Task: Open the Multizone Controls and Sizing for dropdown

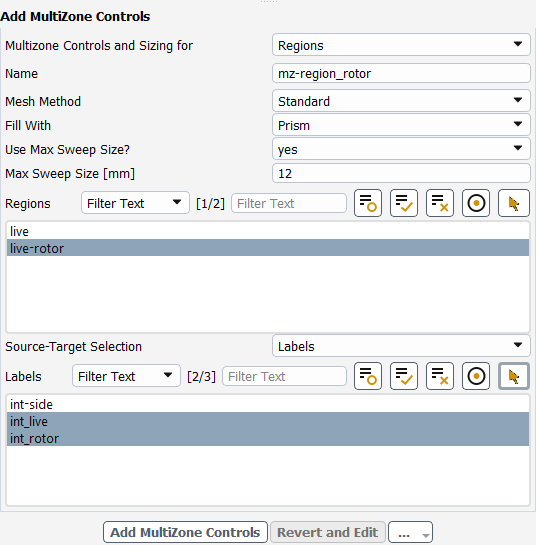Action: coord(401,45)
